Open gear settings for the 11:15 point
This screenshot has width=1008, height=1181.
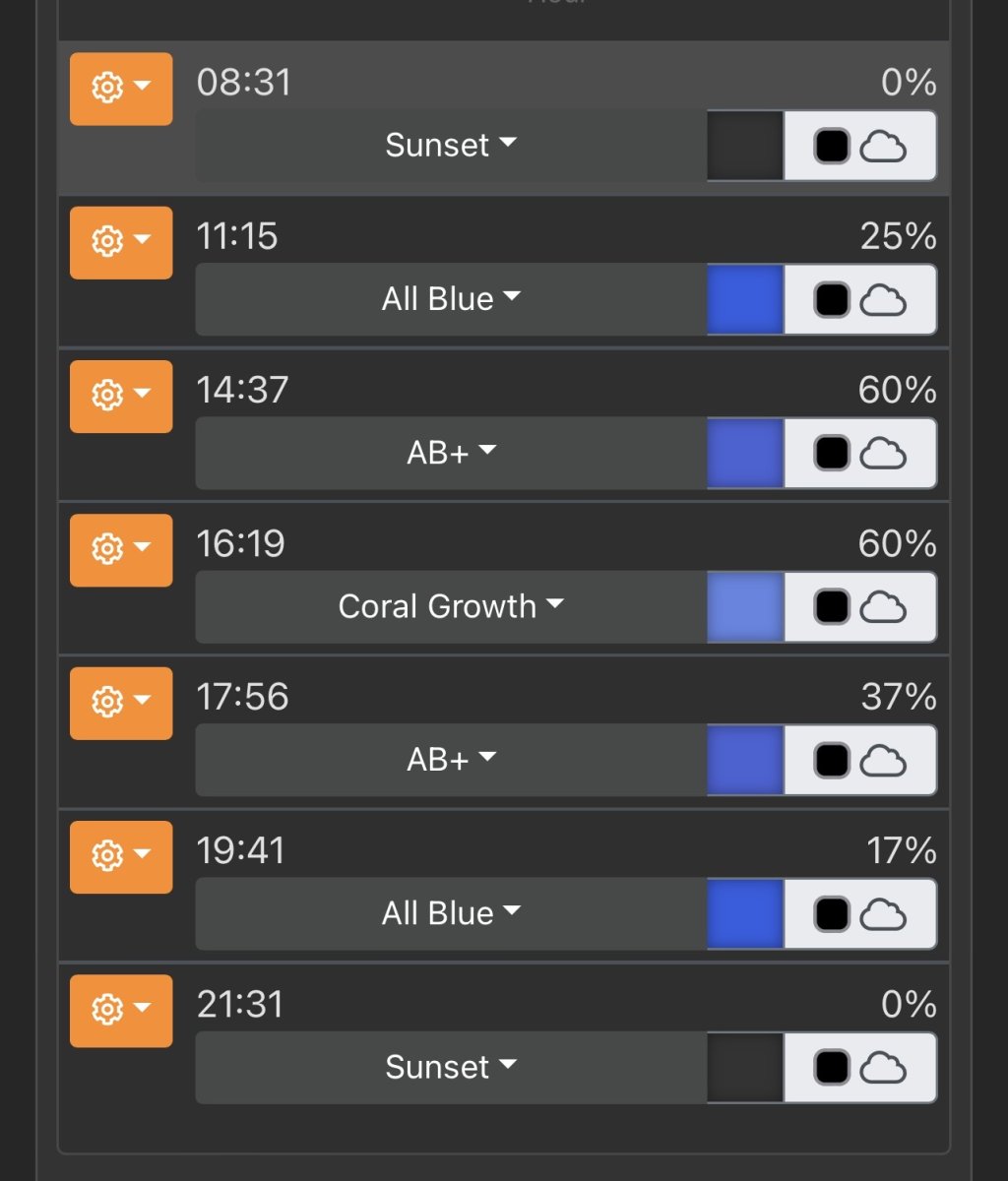pyautogui.click(x=121, y=242)
